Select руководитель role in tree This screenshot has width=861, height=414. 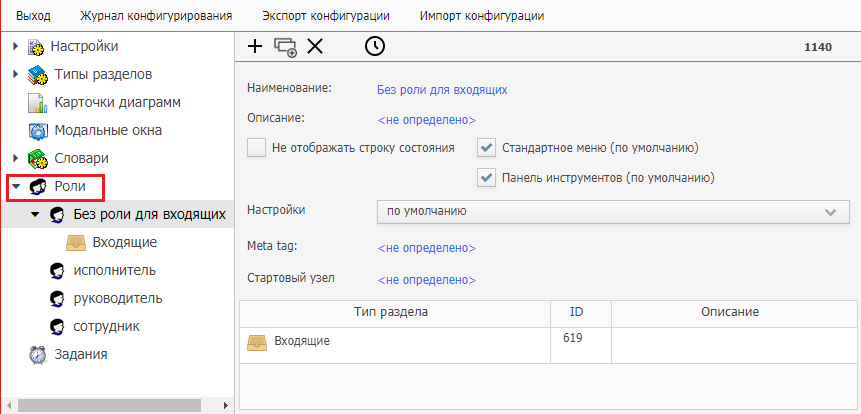point(118,299)
